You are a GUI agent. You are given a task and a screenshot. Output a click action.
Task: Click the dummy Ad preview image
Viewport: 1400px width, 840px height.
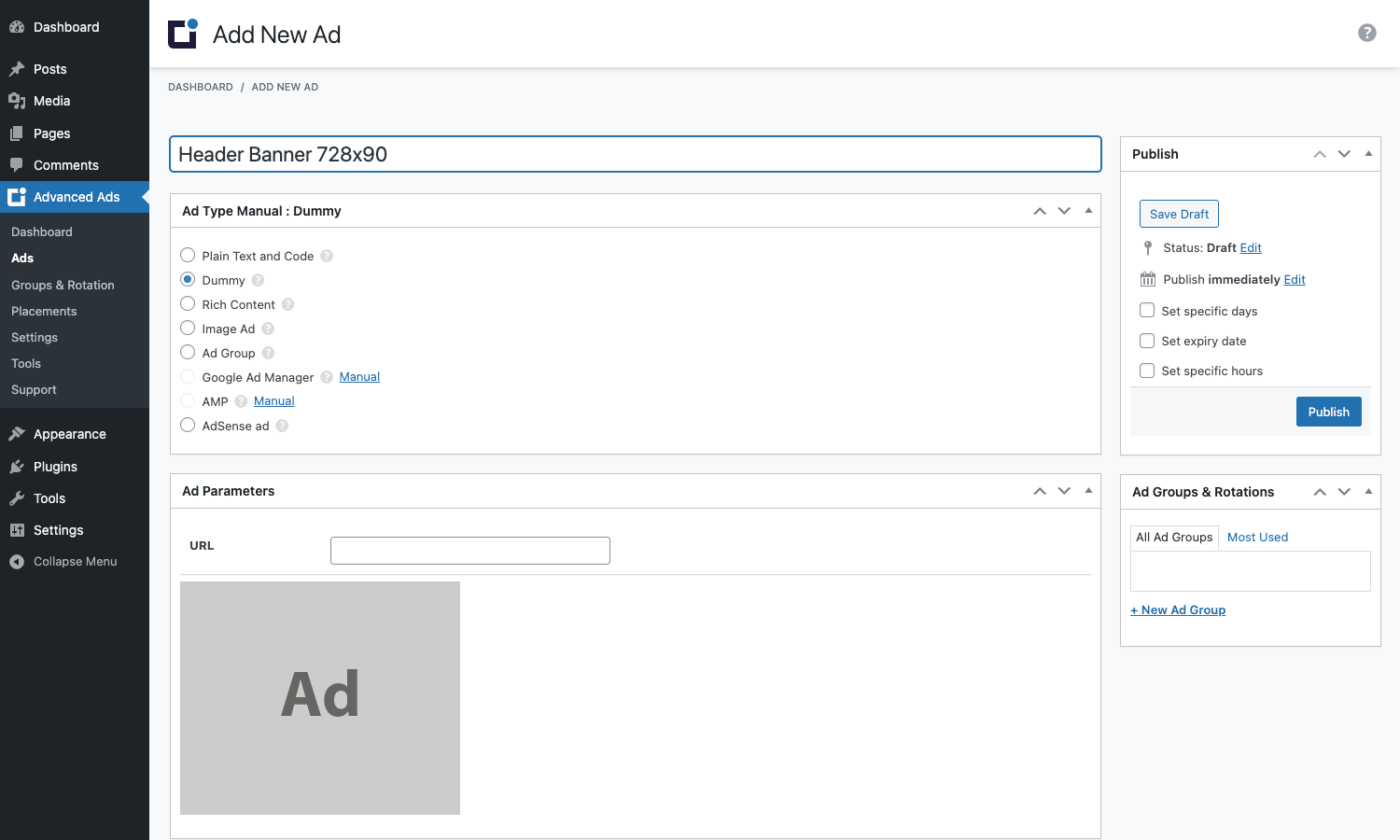(x=320, y=698)
